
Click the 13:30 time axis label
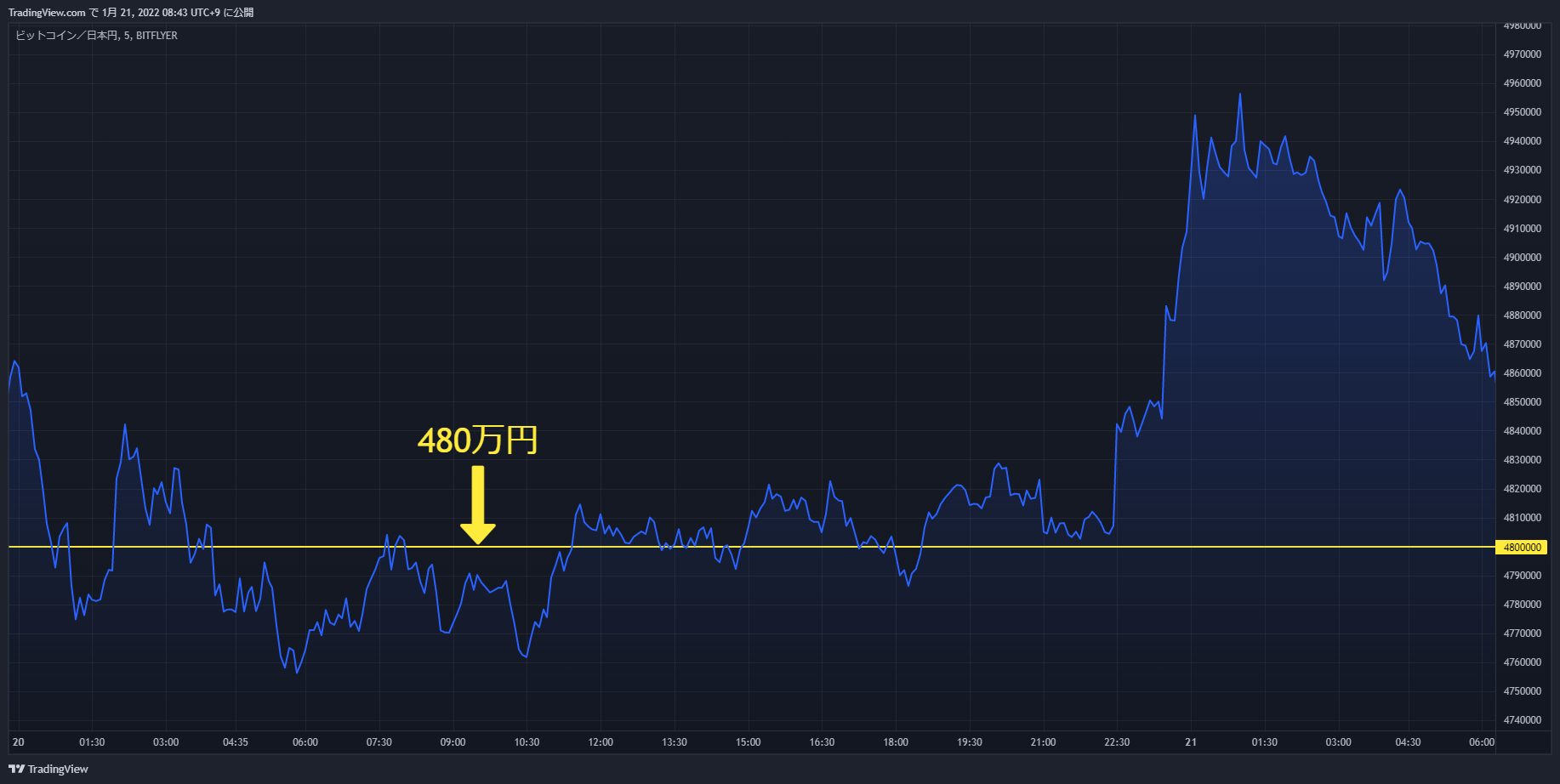[675, 742]
